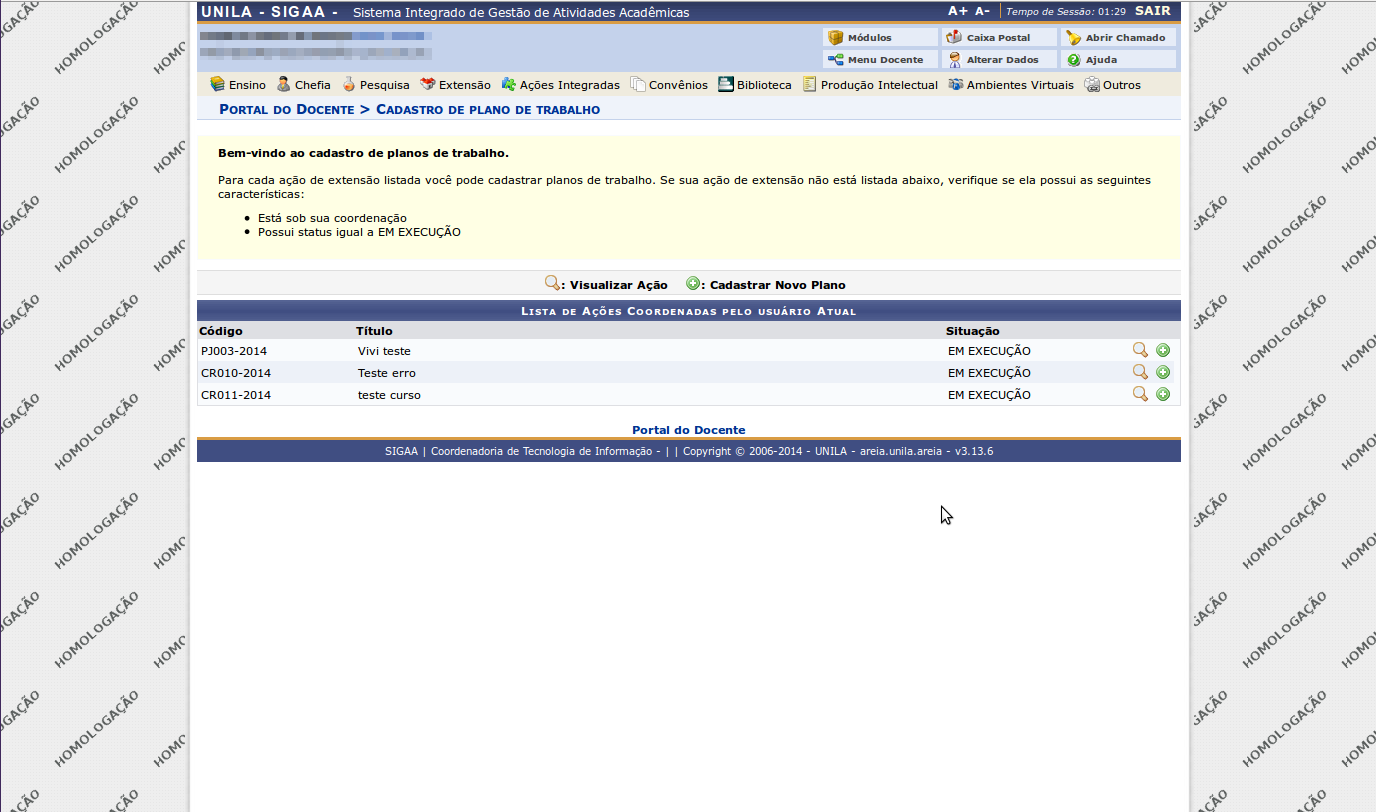This screenshot has width=1376, height=812.
Task: Increase font size with A+
Action: coord(958,11)
